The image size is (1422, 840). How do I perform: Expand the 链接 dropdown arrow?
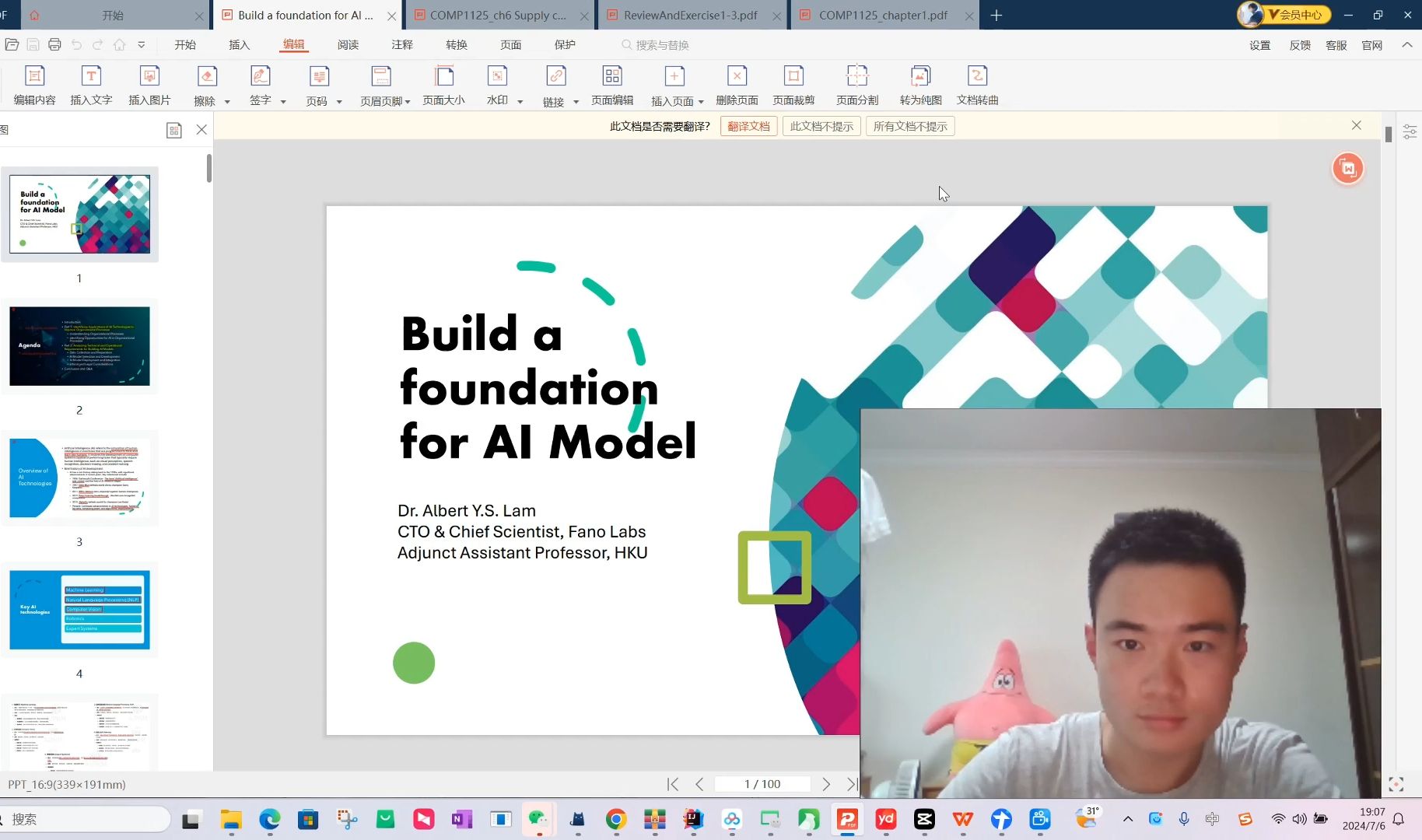[x=576, y=102]
